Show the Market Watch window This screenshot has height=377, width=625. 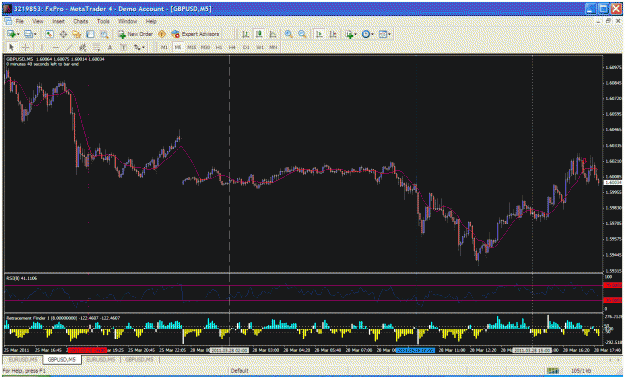coord(49,34)
